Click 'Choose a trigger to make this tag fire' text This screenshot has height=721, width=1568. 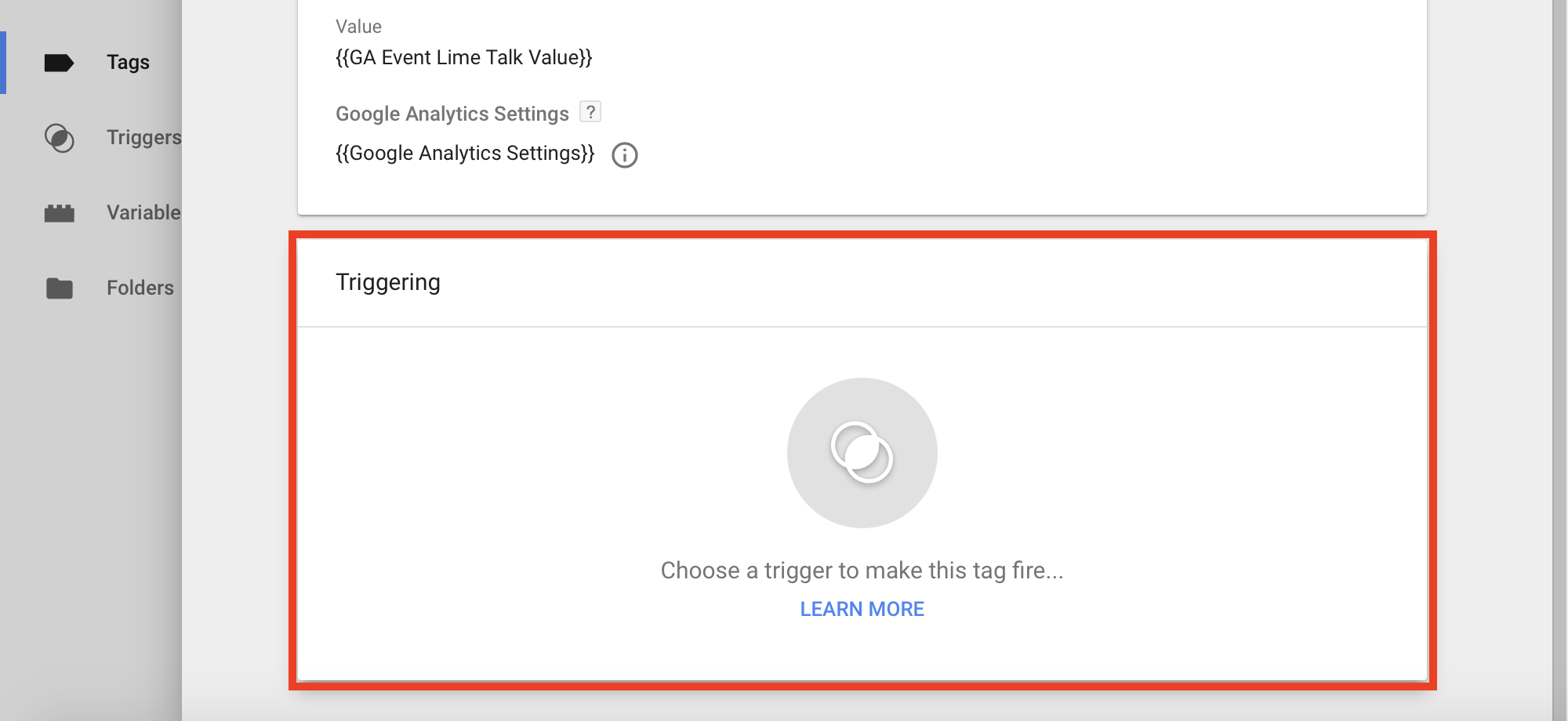862,571
